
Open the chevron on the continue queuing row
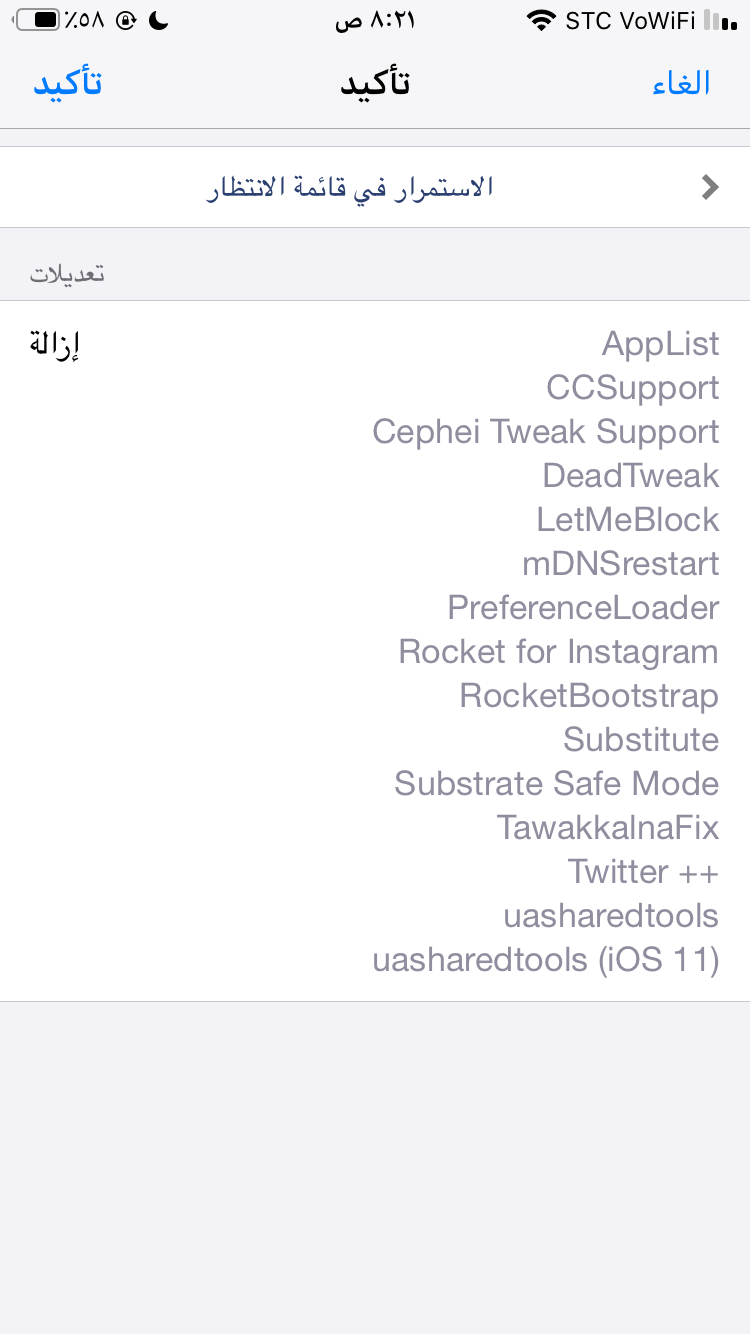(710, 187)
